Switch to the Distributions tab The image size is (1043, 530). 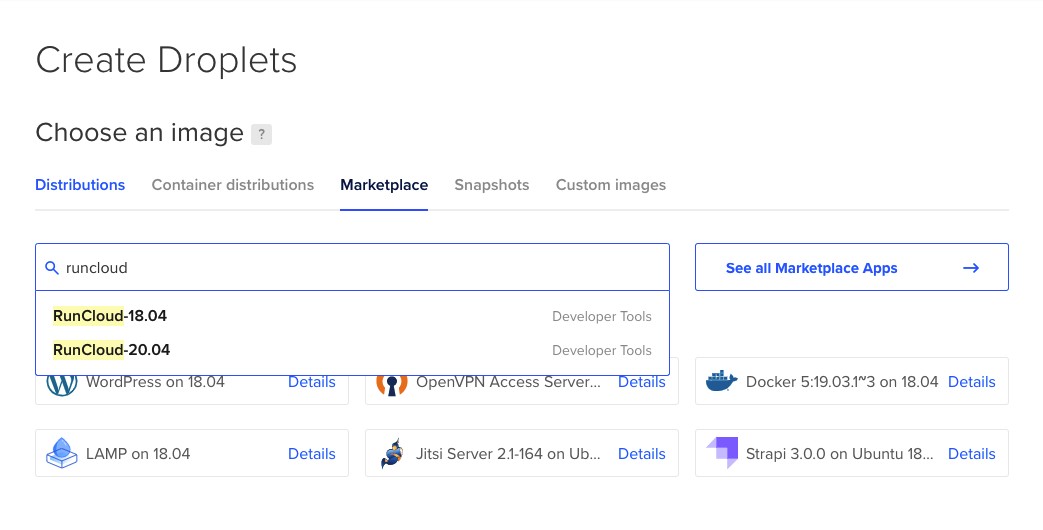(80, 185)
